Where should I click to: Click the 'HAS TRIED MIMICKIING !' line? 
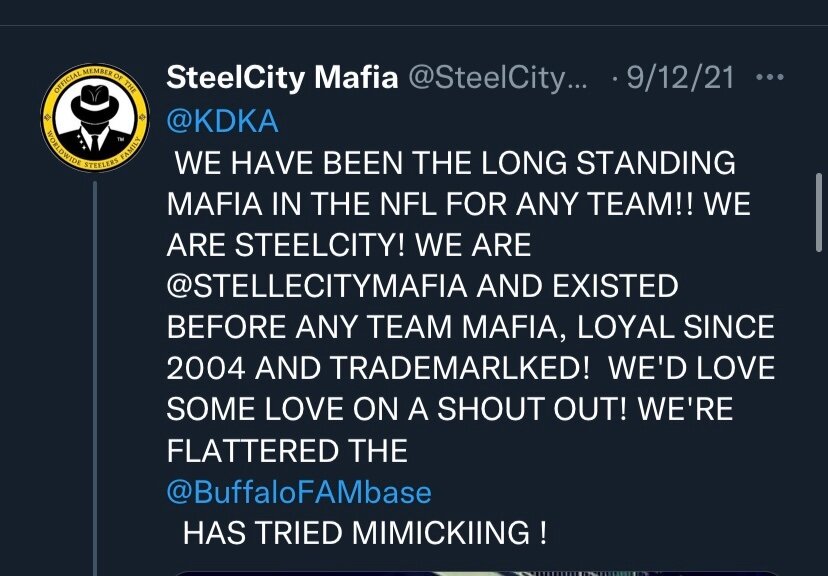pyautogui.click(x=365, y=533)
